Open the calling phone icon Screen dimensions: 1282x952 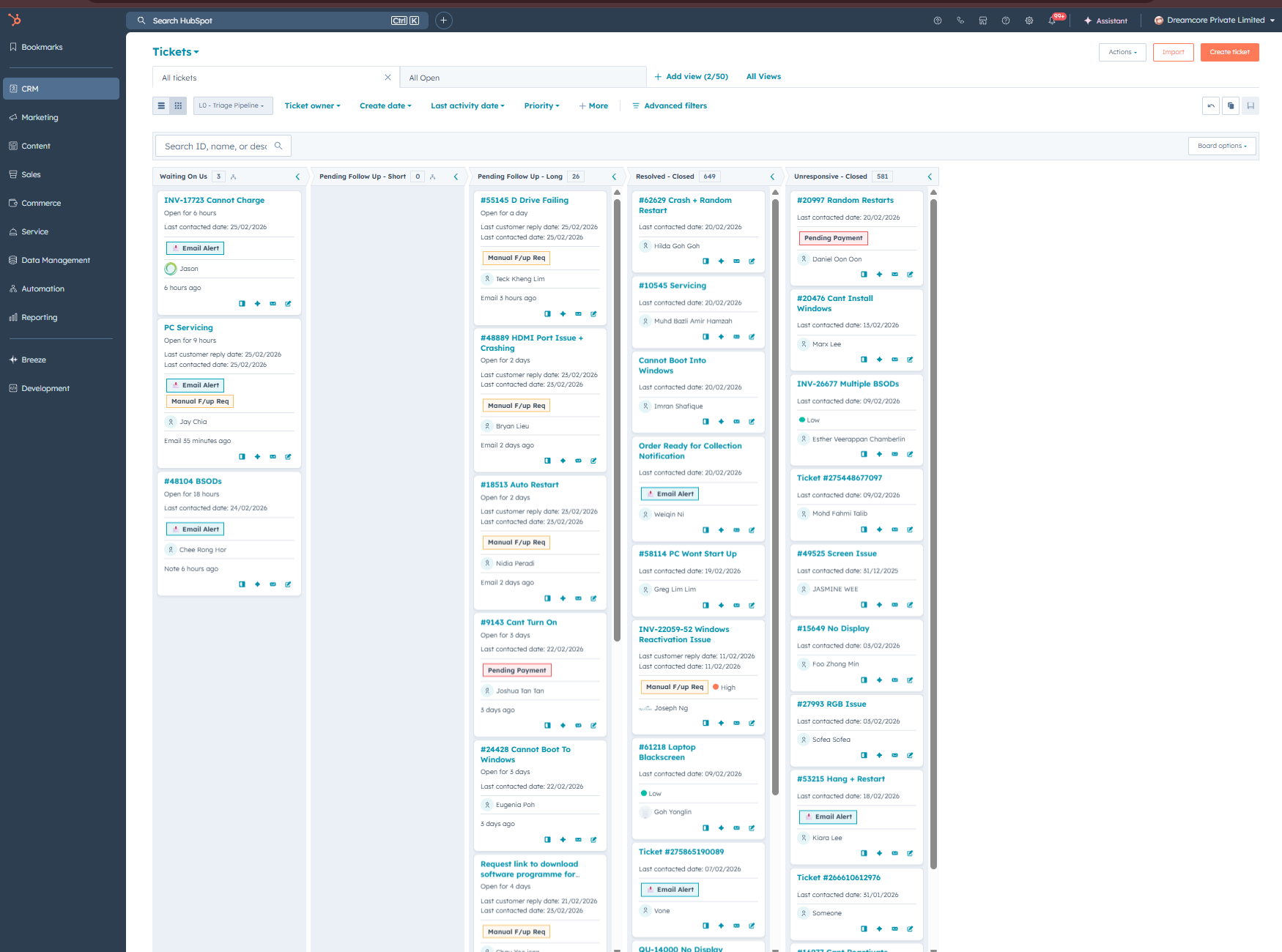[x=960, y=21]
